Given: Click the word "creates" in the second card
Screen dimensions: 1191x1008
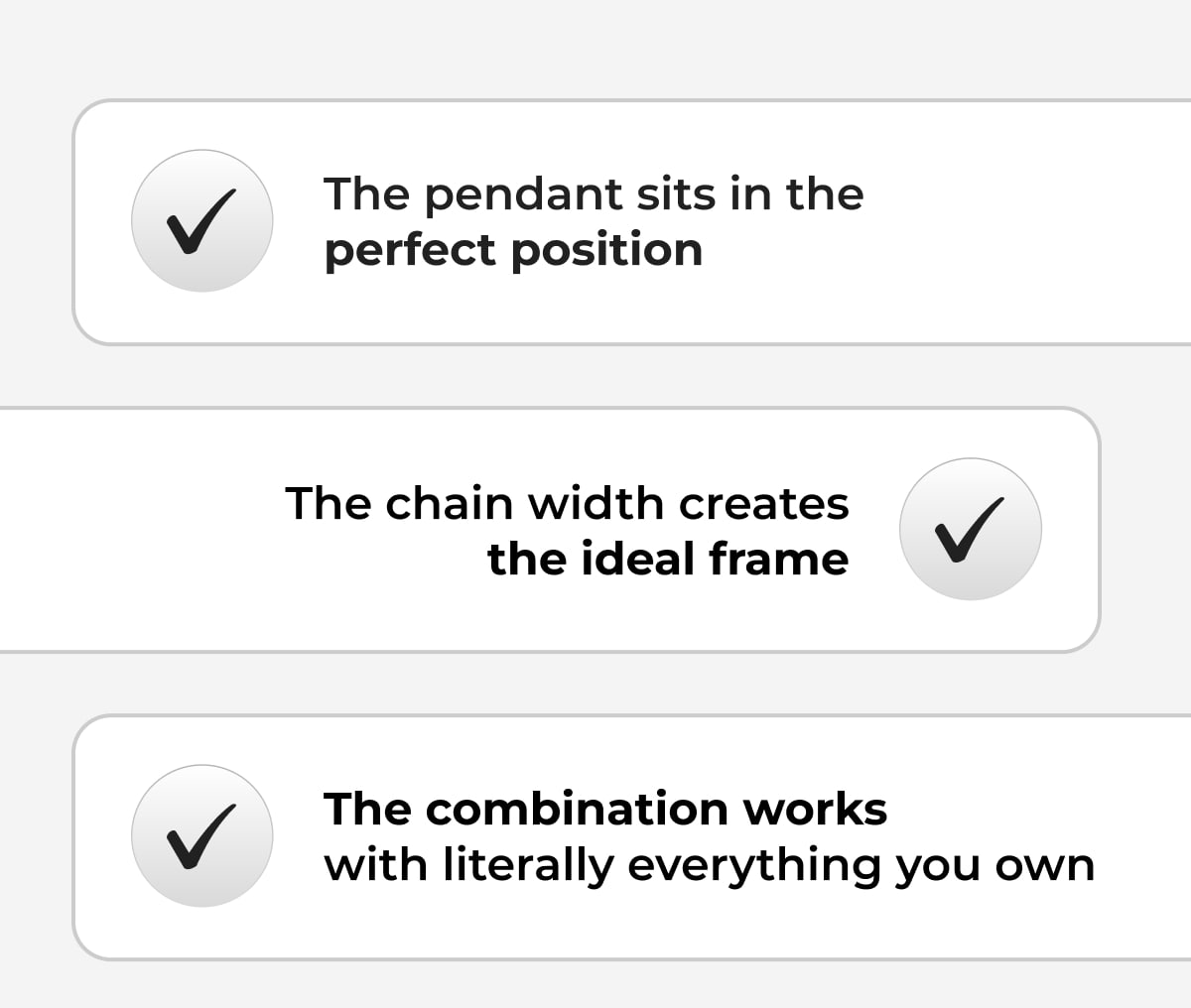Looking at the screenshot, I should point(763,503).
